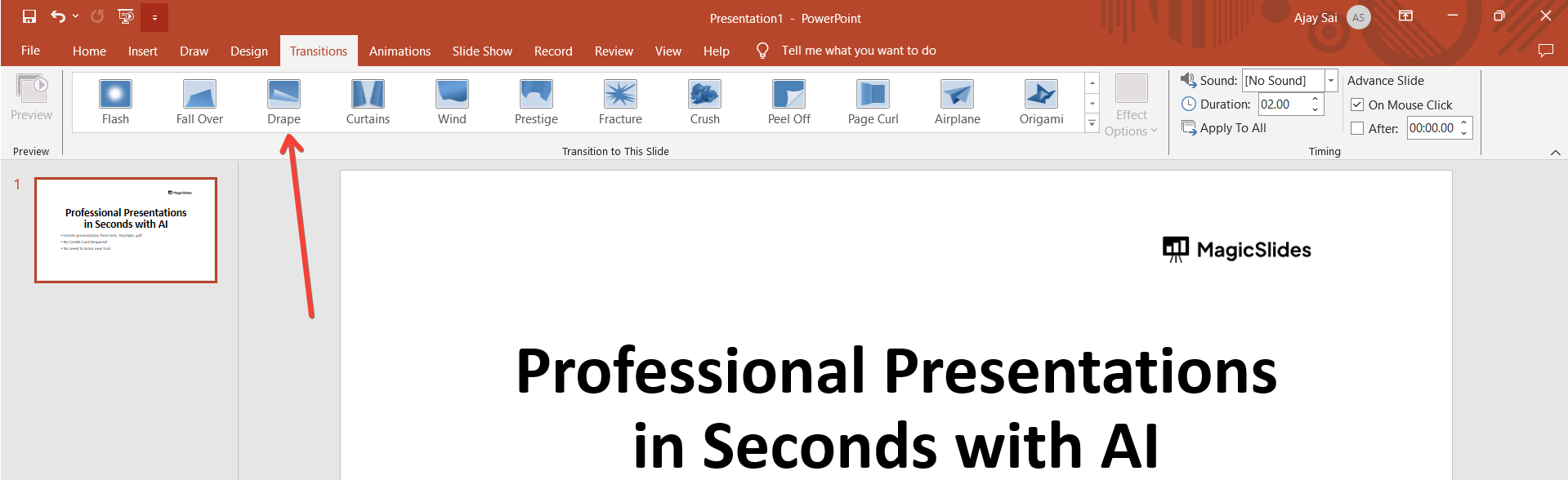1568x480 pixels.
Task: Click the 'Tell me what you want to do' box
Action: (859, 51)
